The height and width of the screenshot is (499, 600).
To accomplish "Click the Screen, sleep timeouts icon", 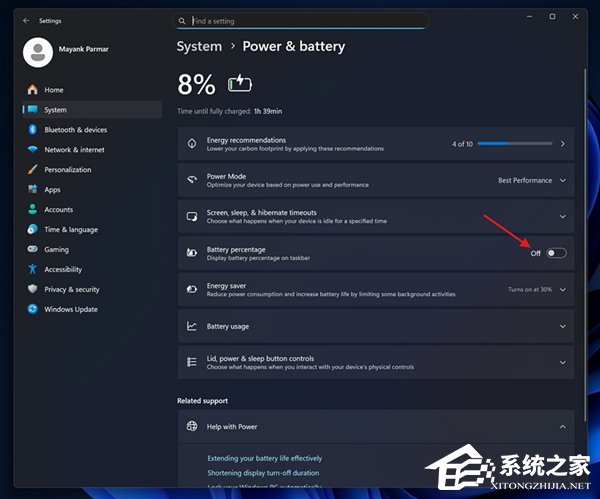I will coord(192,217).
